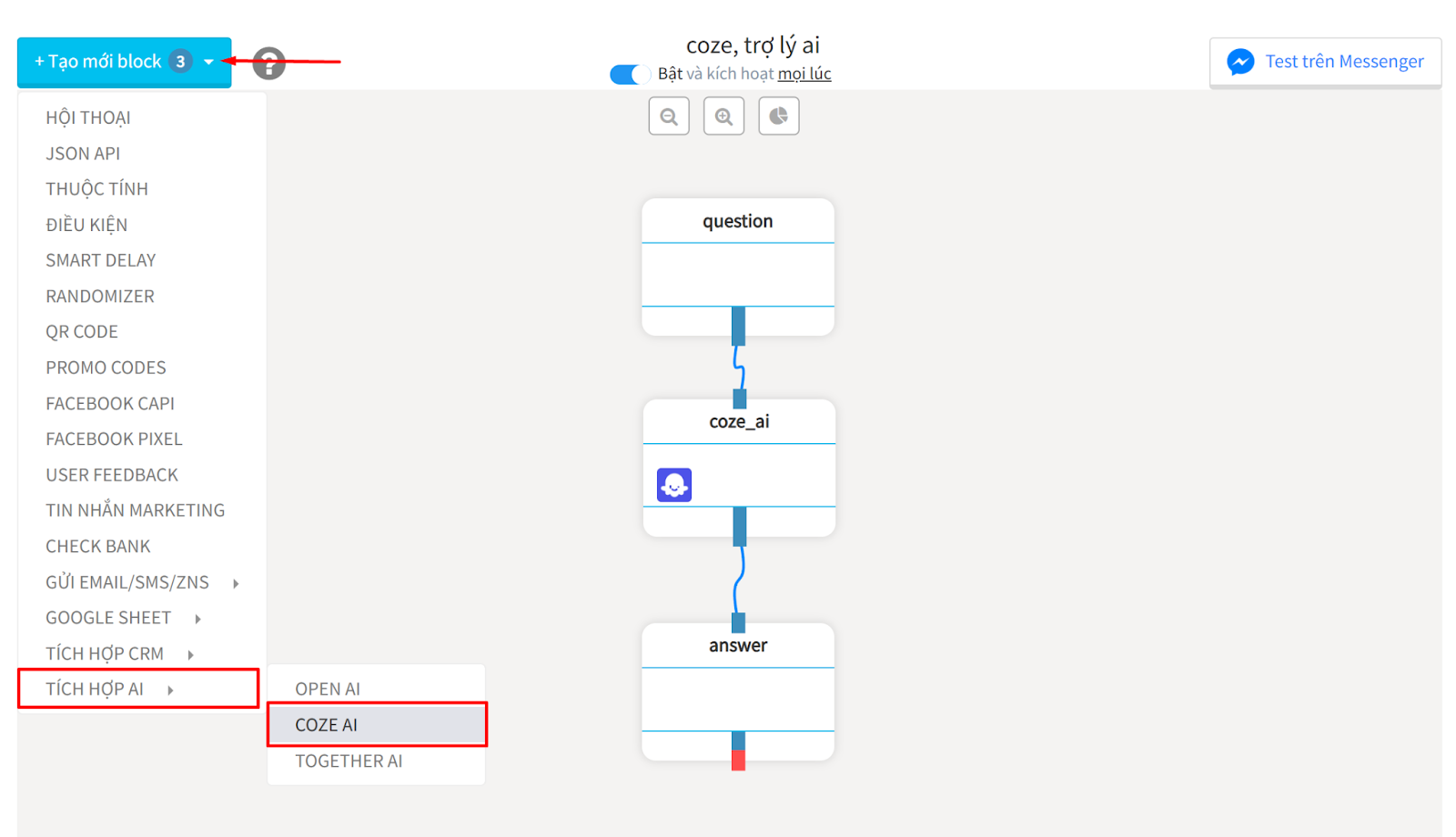Expand the TÍCH HỢP AI submenu arrow

(170, 690)
